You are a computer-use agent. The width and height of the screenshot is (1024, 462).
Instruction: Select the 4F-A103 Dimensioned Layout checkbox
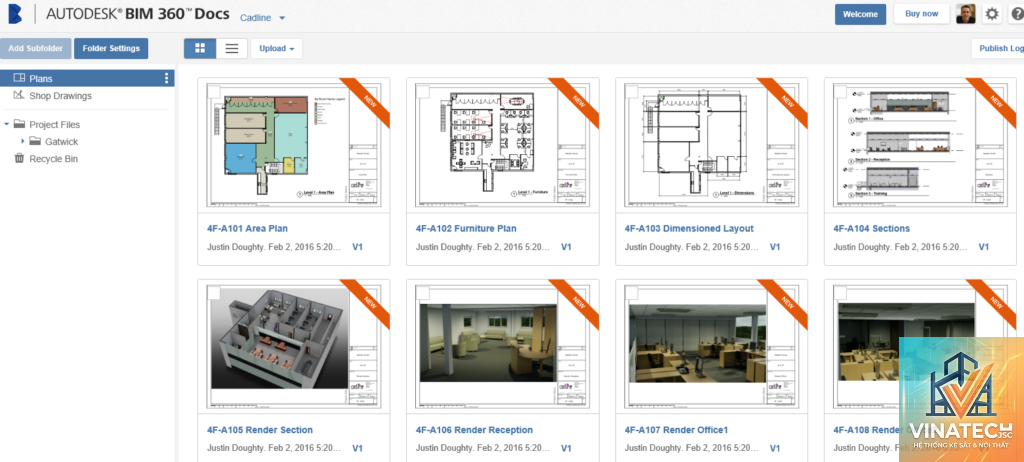(632, 91)
